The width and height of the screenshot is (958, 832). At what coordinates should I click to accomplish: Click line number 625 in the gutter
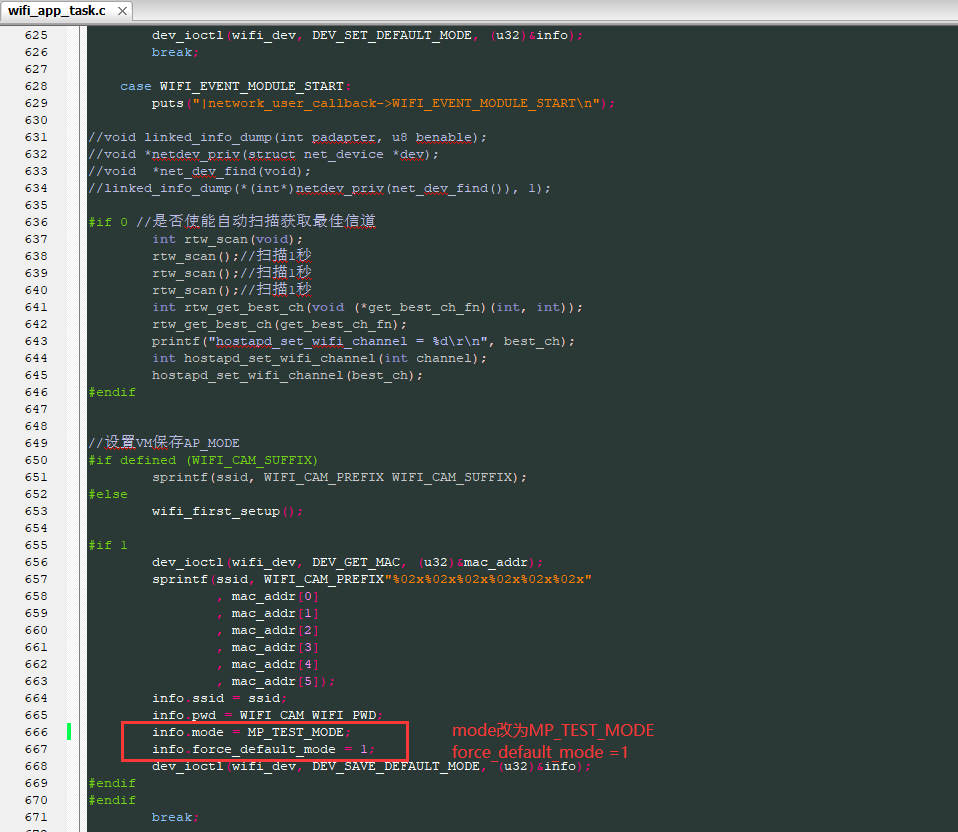pyautogui.click(x=36, y=35)
